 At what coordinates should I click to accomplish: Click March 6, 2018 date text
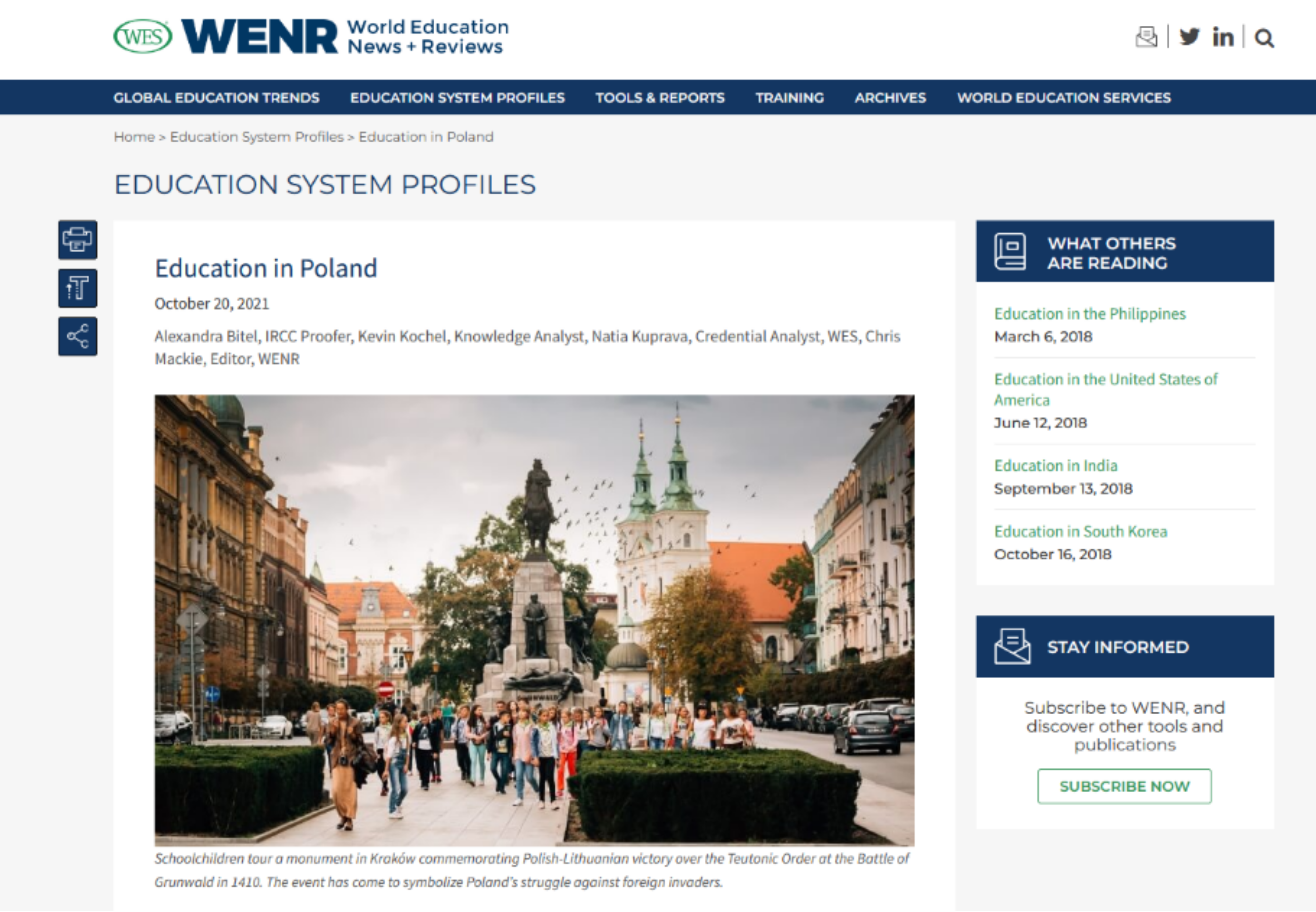click(x=1043, y=337)
